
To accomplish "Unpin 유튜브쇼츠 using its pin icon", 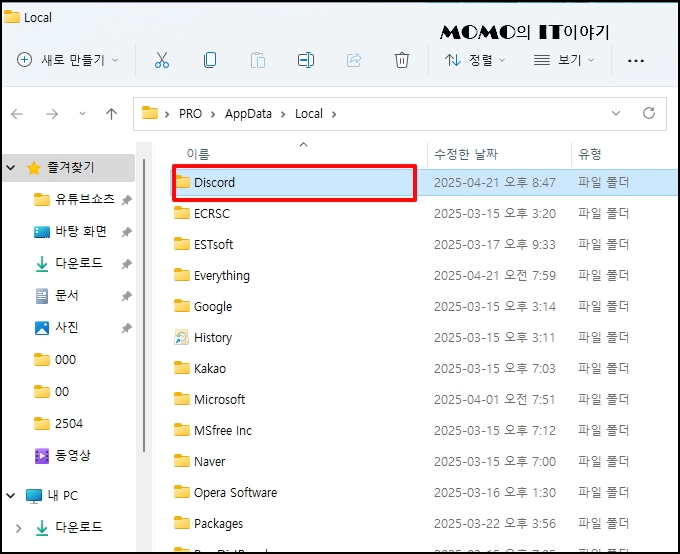I will 127,200.
